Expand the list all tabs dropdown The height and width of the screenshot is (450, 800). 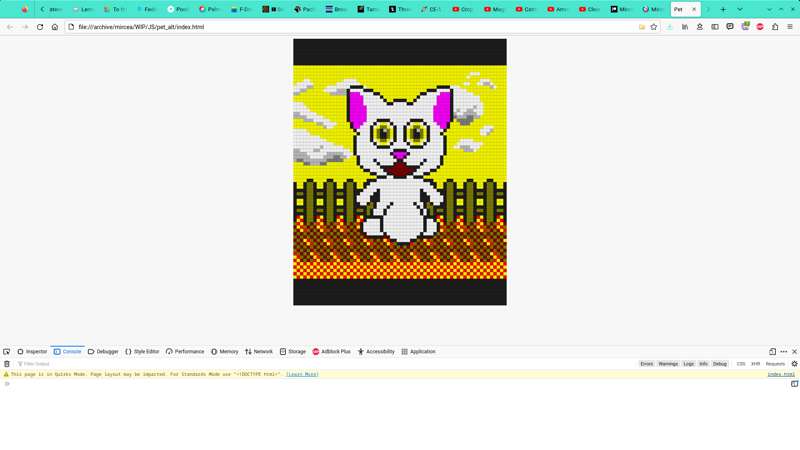(740, 9)
